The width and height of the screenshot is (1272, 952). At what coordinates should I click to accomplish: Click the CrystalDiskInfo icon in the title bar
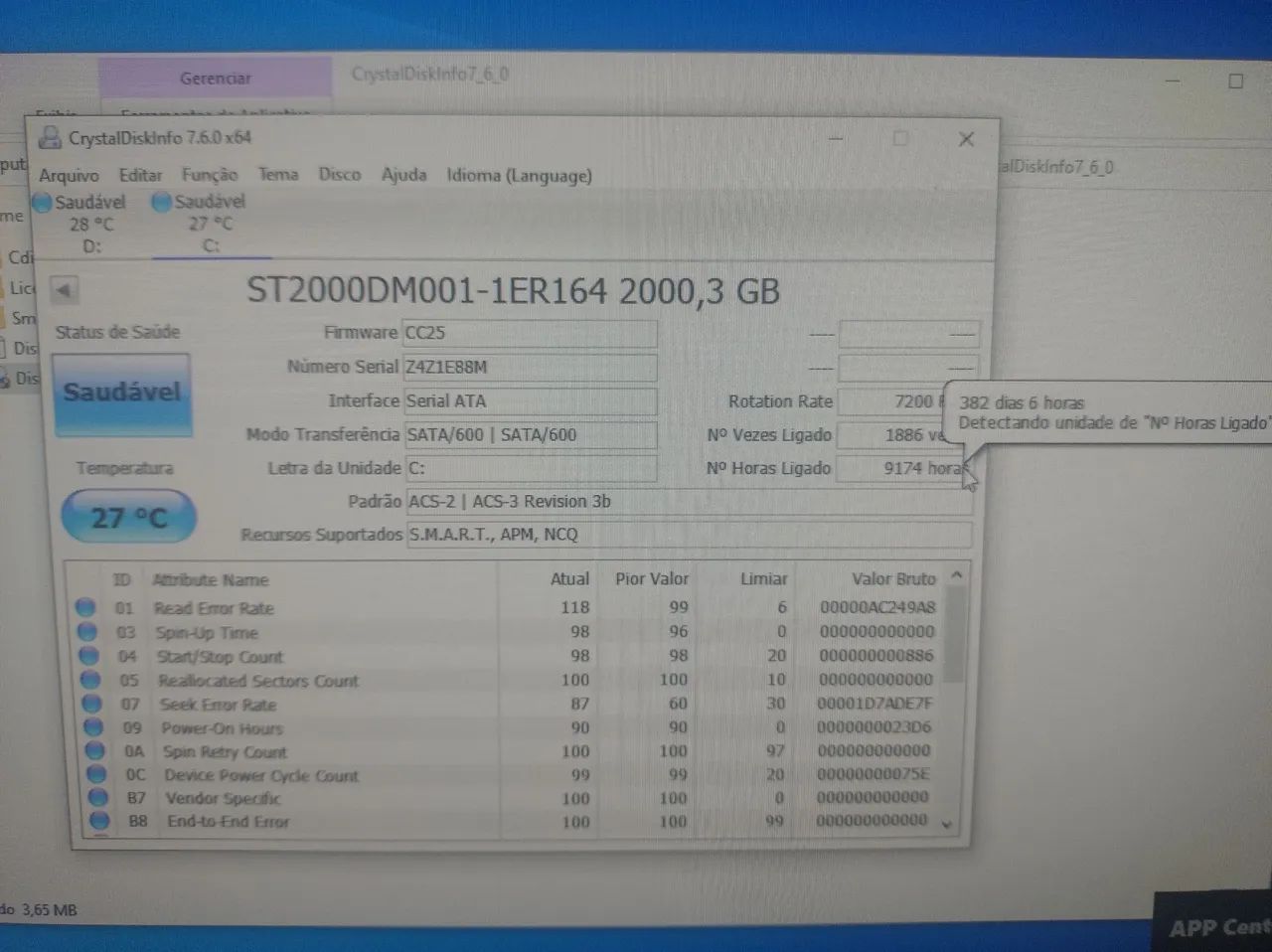click(49, 138)
